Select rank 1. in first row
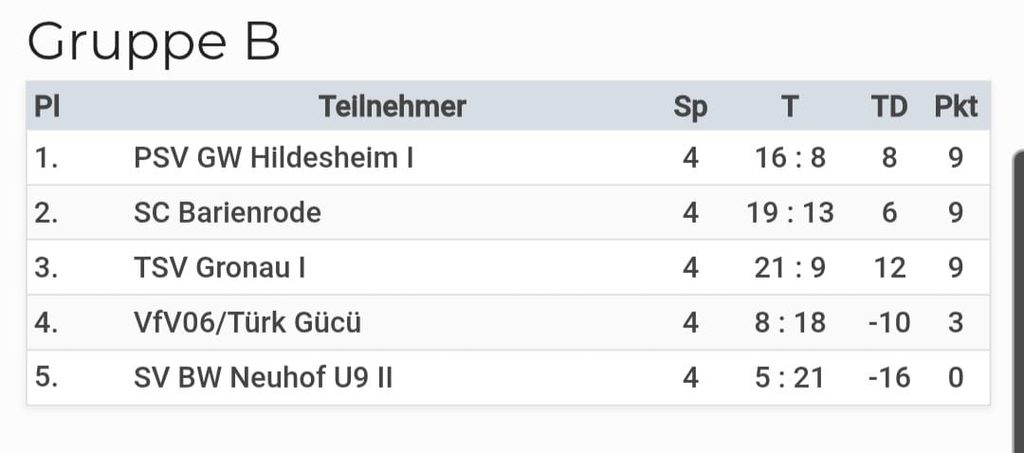The width and height of the screenshot is (1024, 453). coord(46,158)
